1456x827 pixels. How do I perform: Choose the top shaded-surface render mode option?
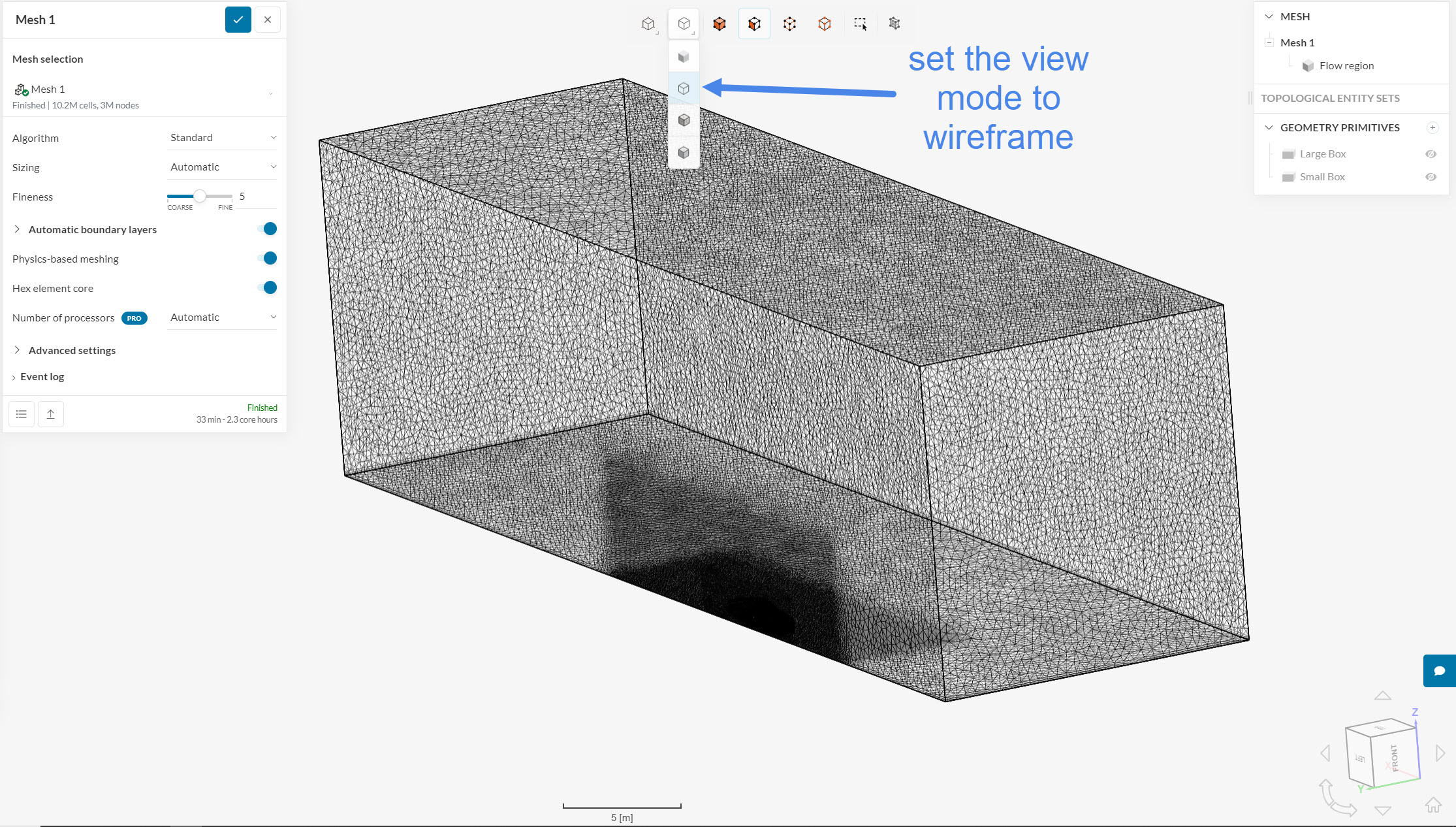tap(684, 57)
